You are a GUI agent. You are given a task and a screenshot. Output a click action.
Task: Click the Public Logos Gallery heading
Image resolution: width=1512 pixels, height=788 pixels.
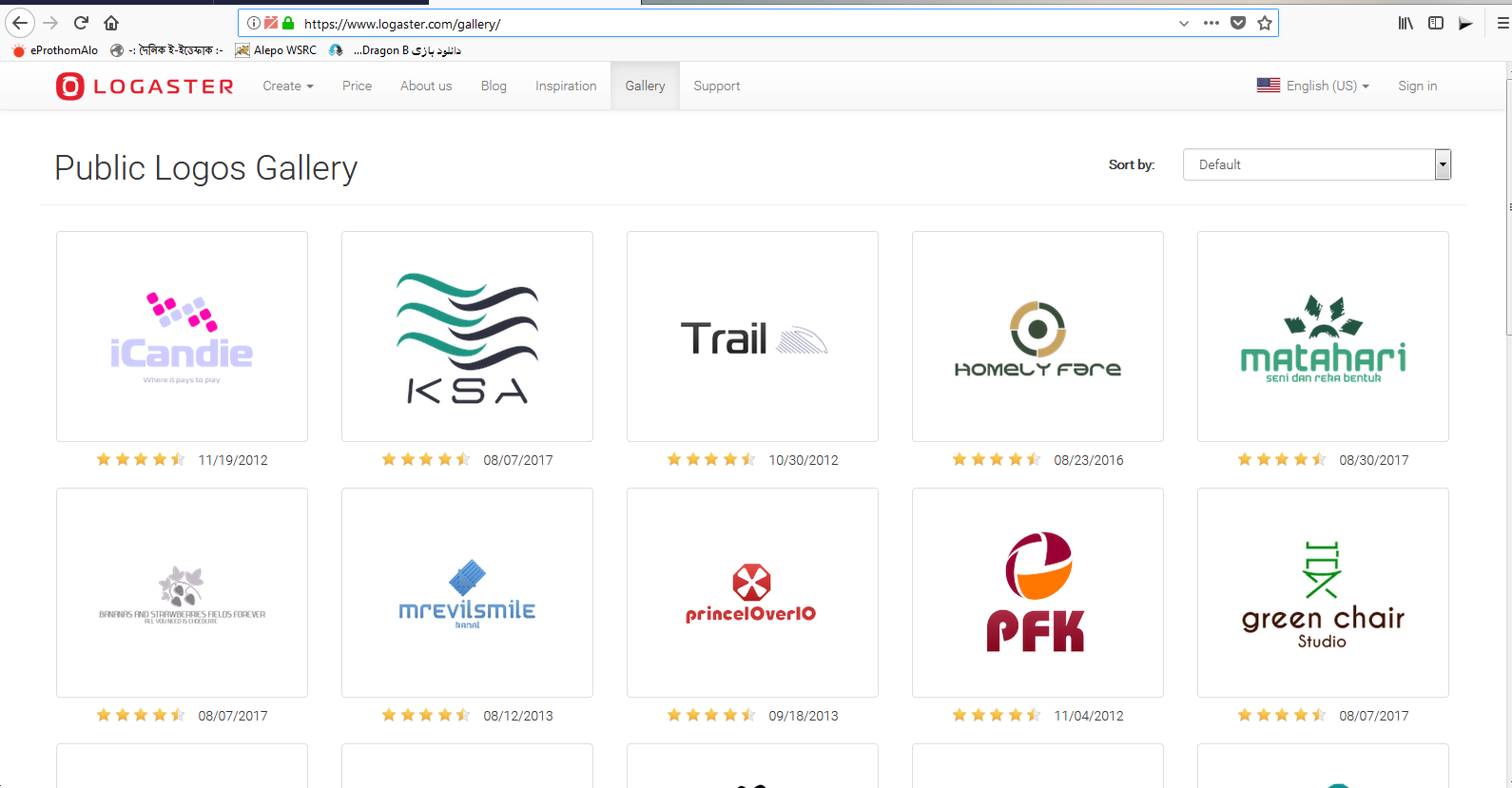click(206, 168)
